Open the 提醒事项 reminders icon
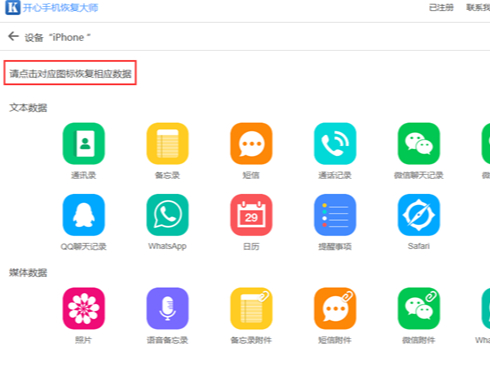This screenshot has height=367, width=490. click(x=335, y=215)
